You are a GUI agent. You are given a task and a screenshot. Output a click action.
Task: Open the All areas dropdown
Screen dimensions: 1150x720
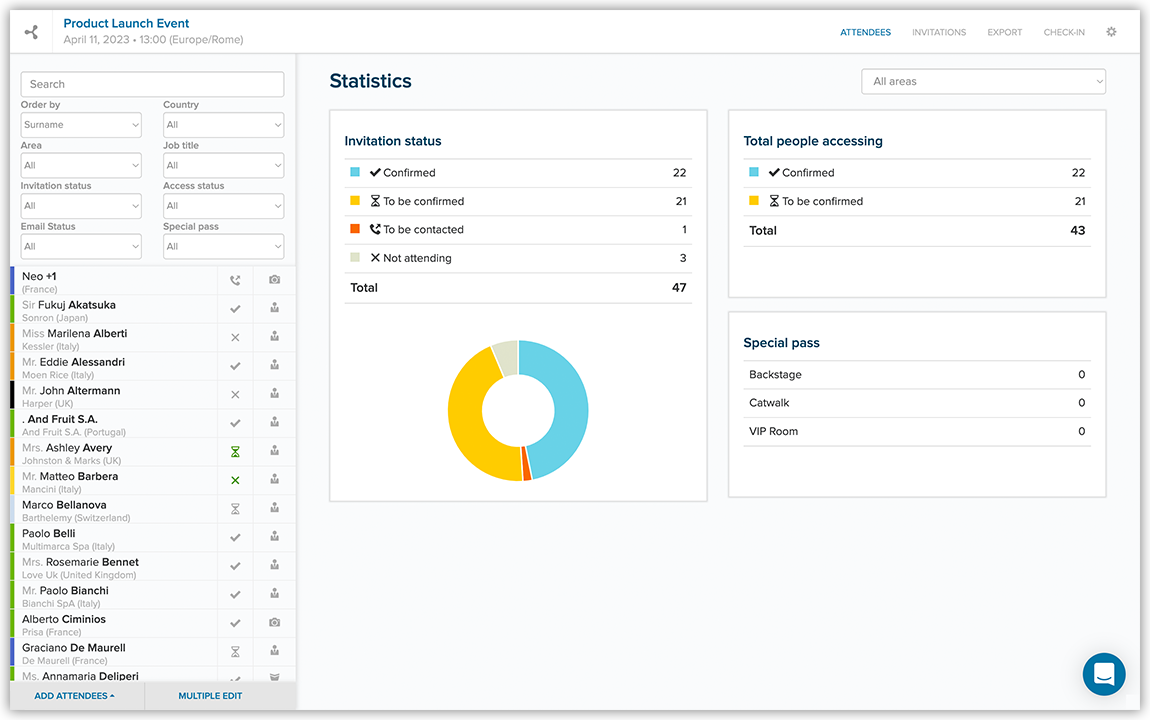983,82
